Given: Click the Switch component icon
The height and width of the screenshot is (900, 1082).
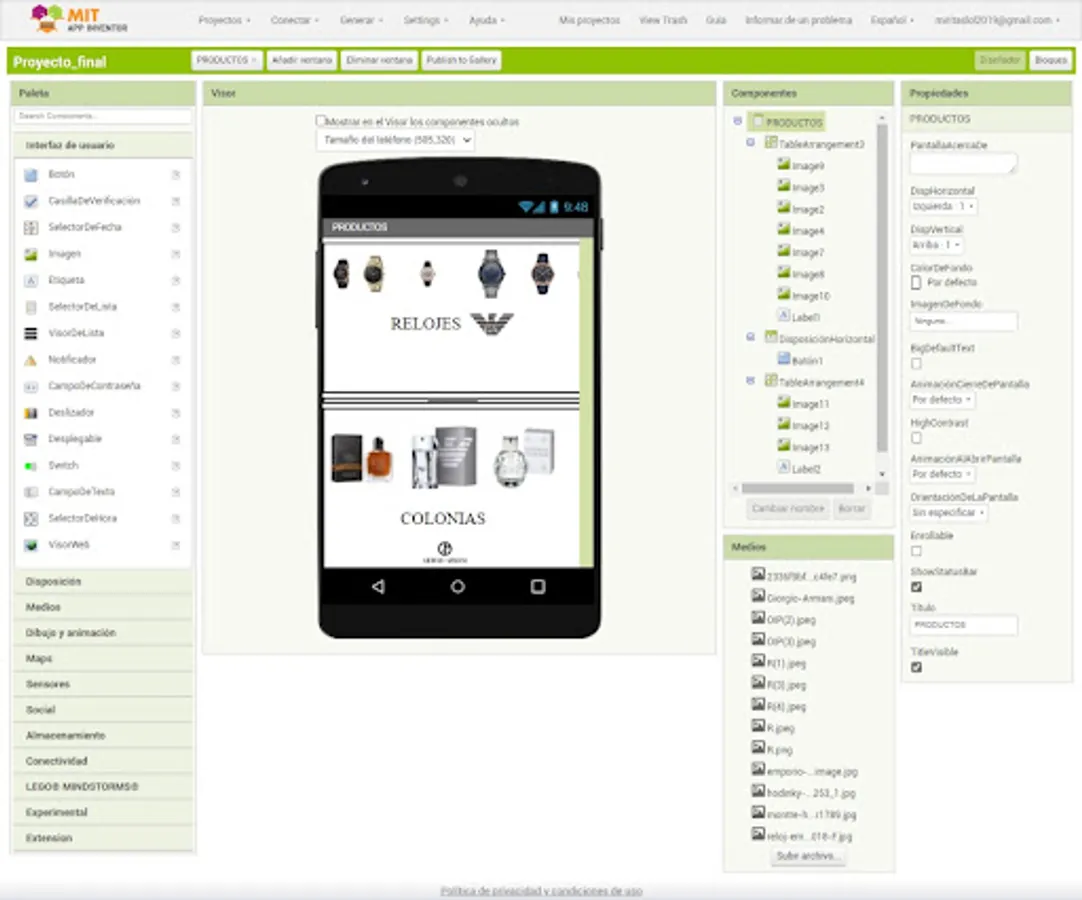Looking at the screenshot, I should pyautogui.click(x=31, y=466).
